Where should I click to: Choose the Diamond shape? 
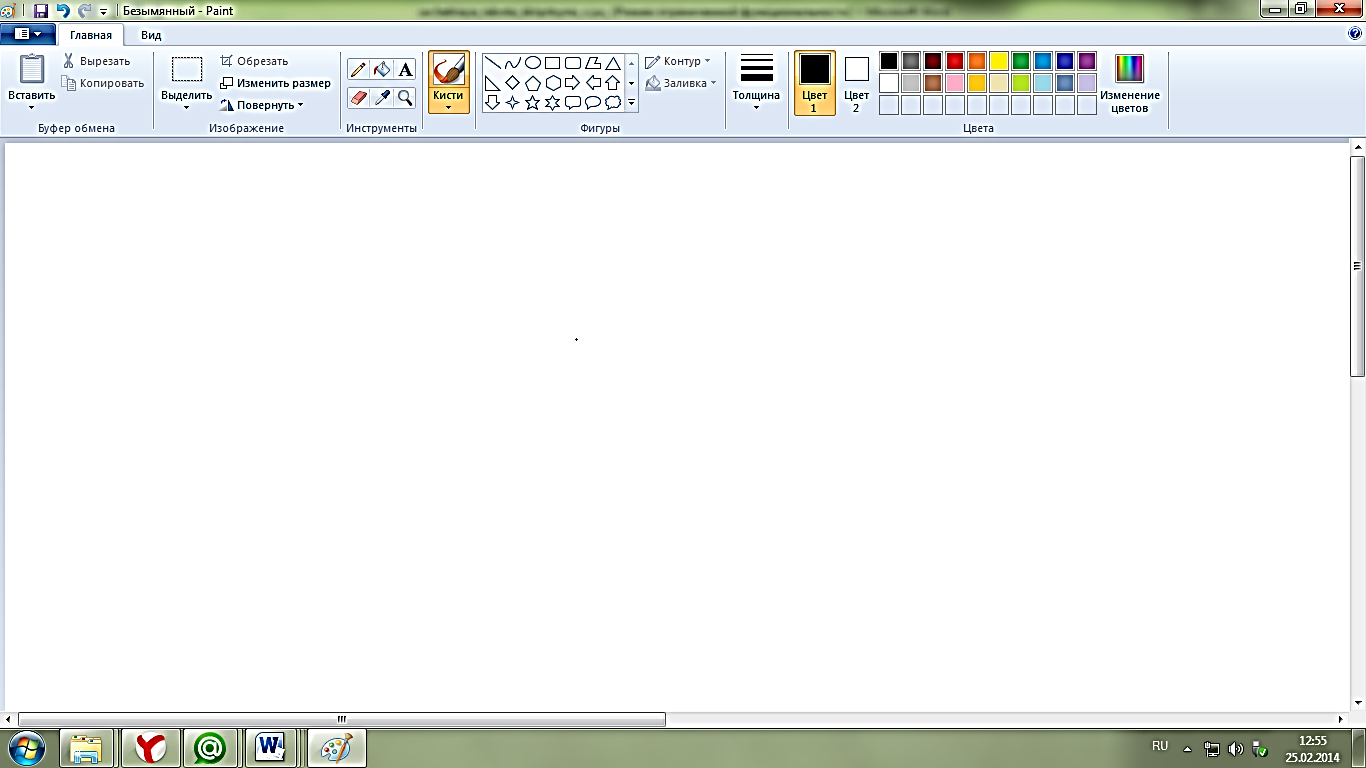point(513,83)
